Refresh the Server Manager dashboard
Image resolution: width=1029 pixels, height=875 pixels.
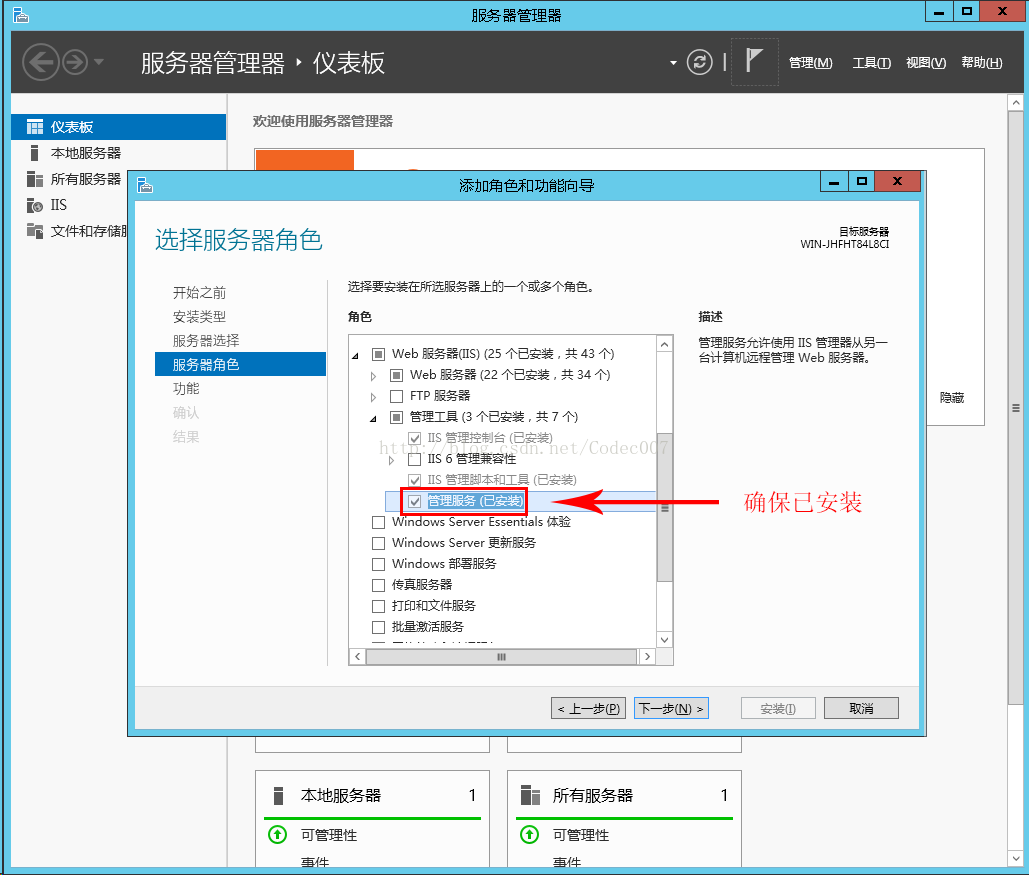(x=700, y=62)
